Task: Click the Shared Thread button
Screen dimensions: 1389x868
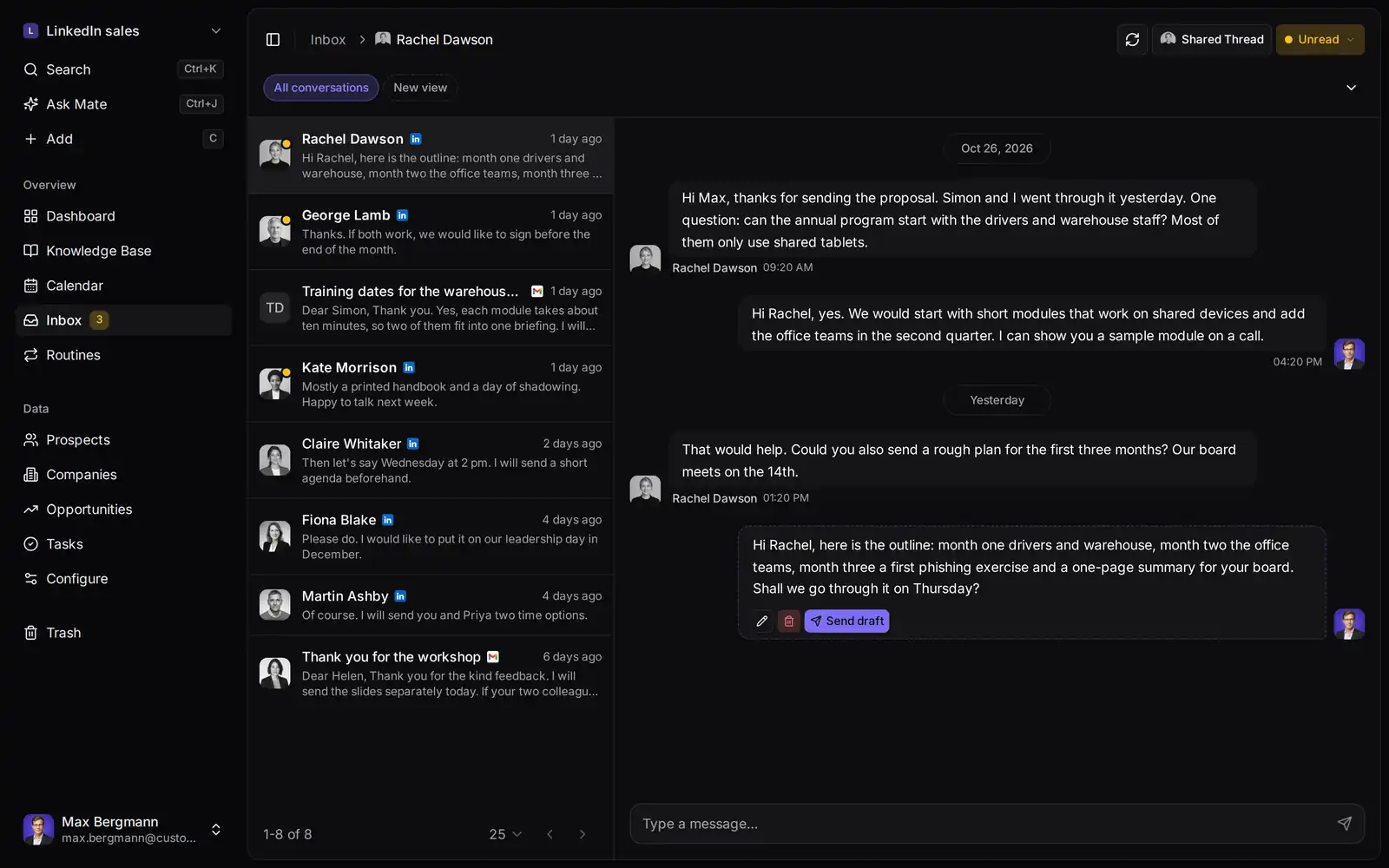Action: [x=1212, y=40]
